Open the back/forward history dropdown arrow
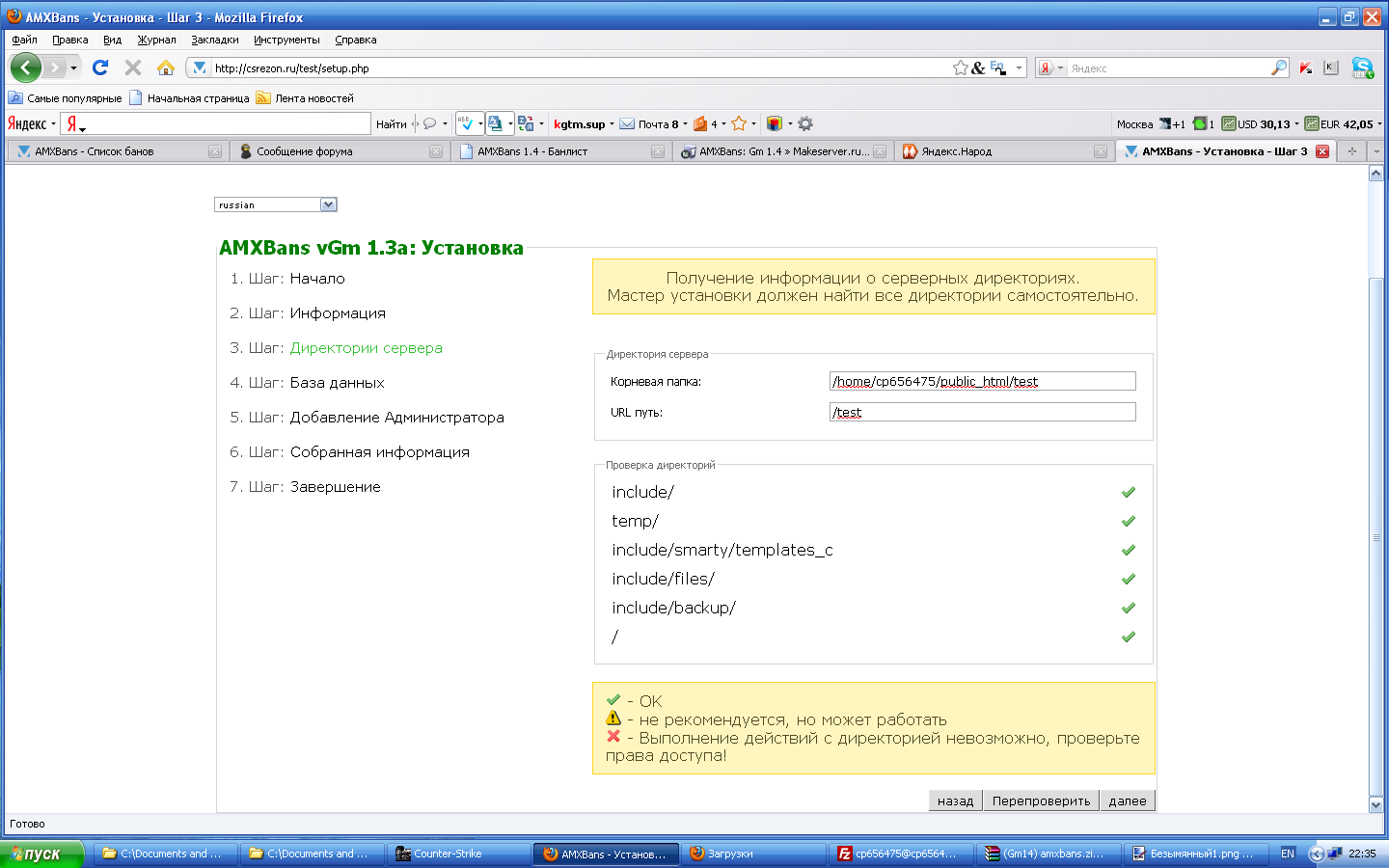The height and width of the screenshot is (868, 1389). (x=73, y=68)
